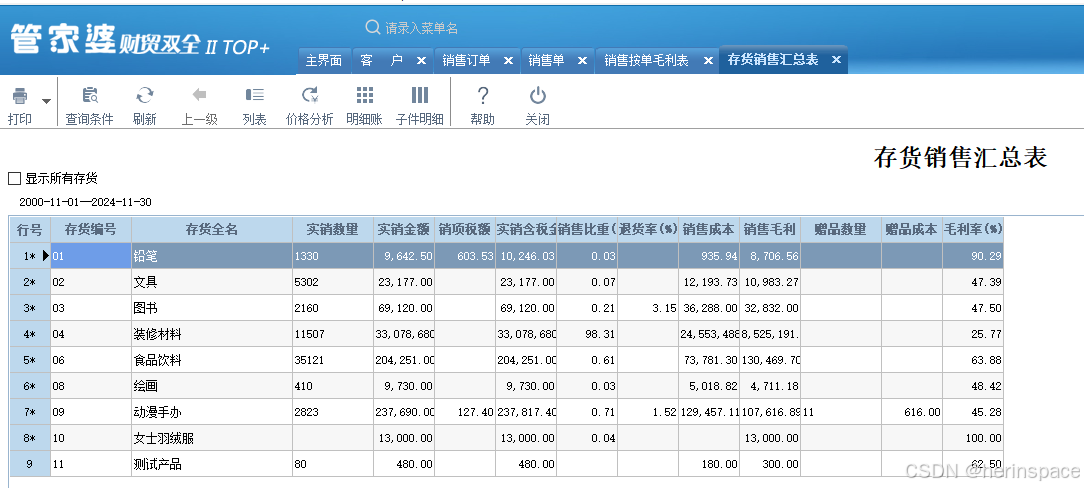Image resolution: width=1084 pixels, height=488 pixels.
Task: Click the 3.15 return rate cell
Action: pyautogui.click(x=648, y=308)
